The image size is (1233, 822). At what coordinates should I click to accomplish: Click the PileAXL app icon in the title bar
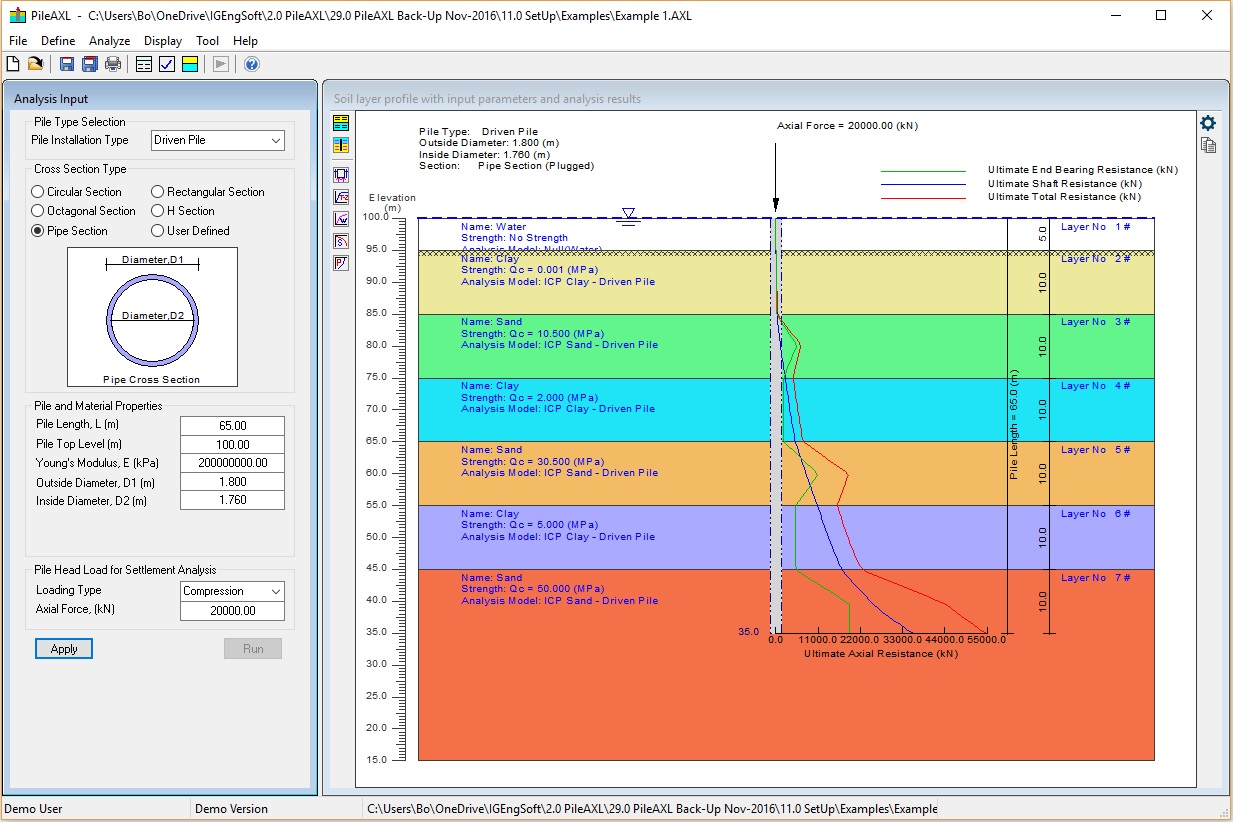(x=16, y=15)
